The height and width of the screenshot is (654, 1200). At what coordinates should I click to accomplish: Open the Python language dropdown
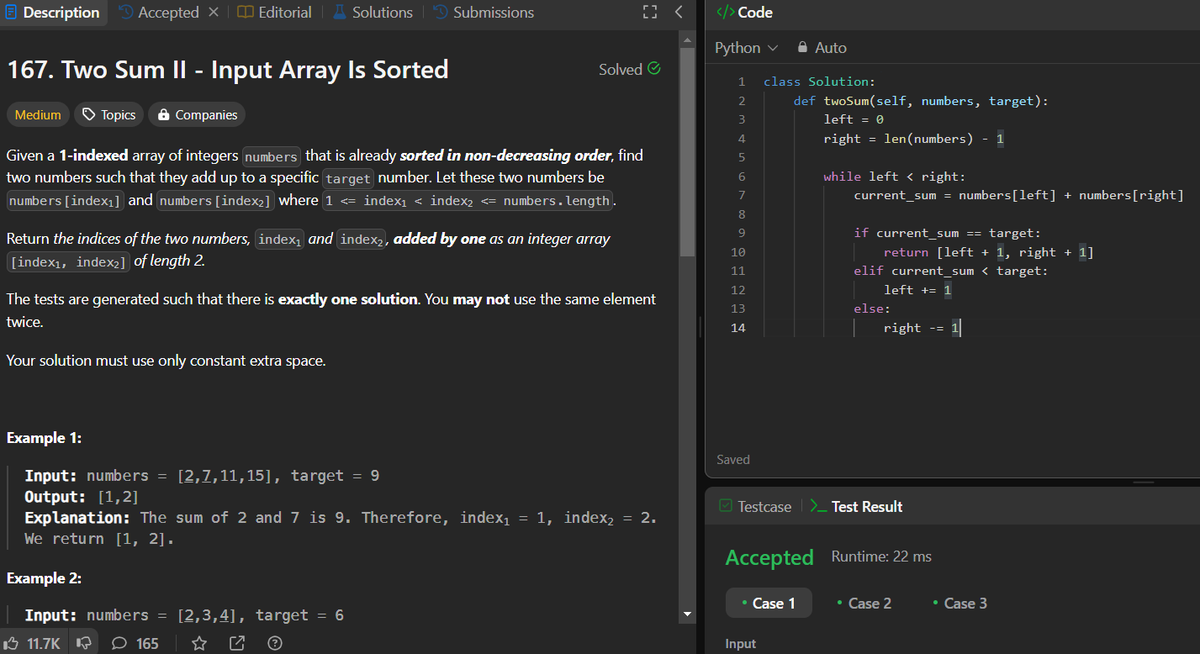[x=745, y=47]
